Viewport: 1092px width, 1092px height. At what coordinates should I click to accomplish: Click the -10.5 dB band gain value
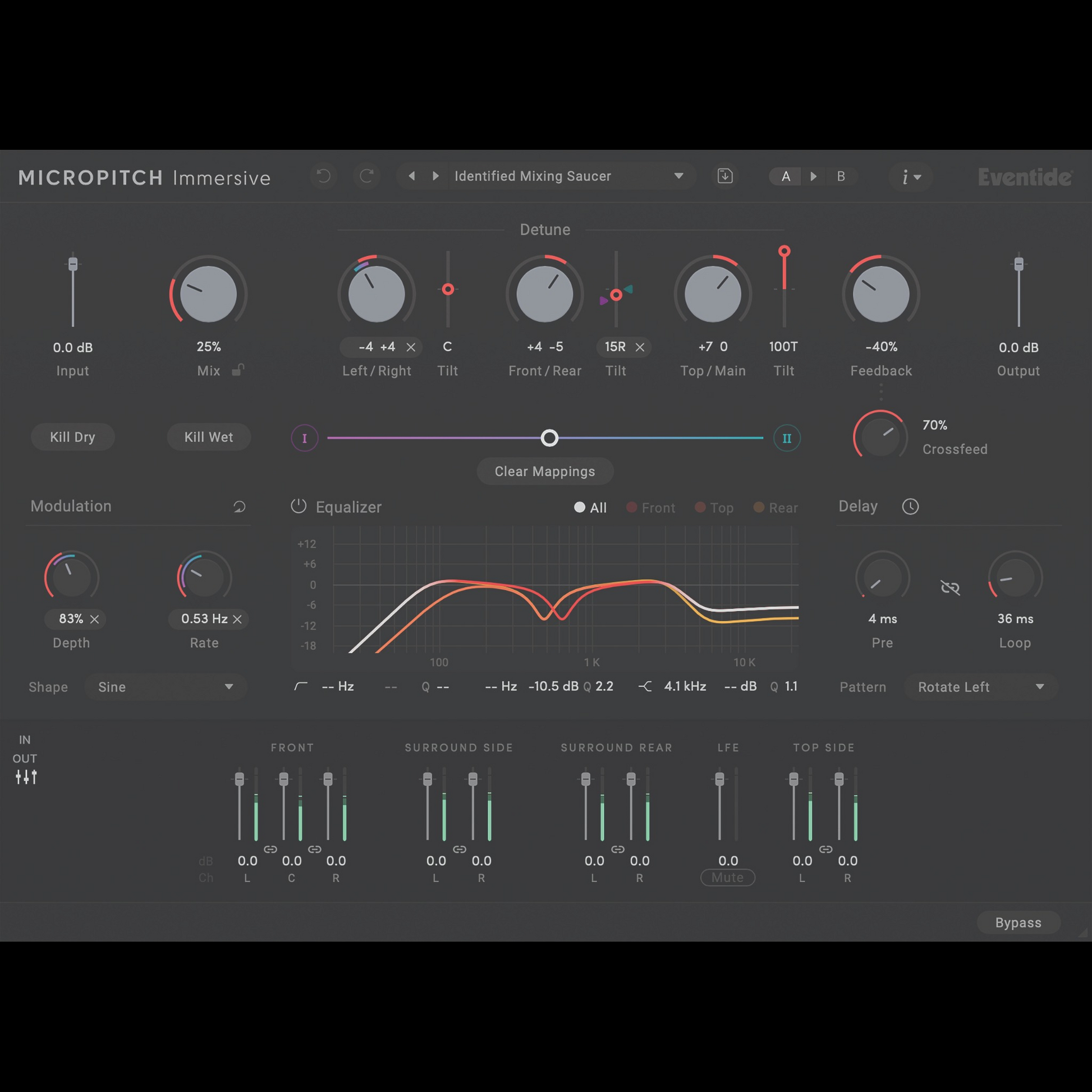(x=553, y=686)
